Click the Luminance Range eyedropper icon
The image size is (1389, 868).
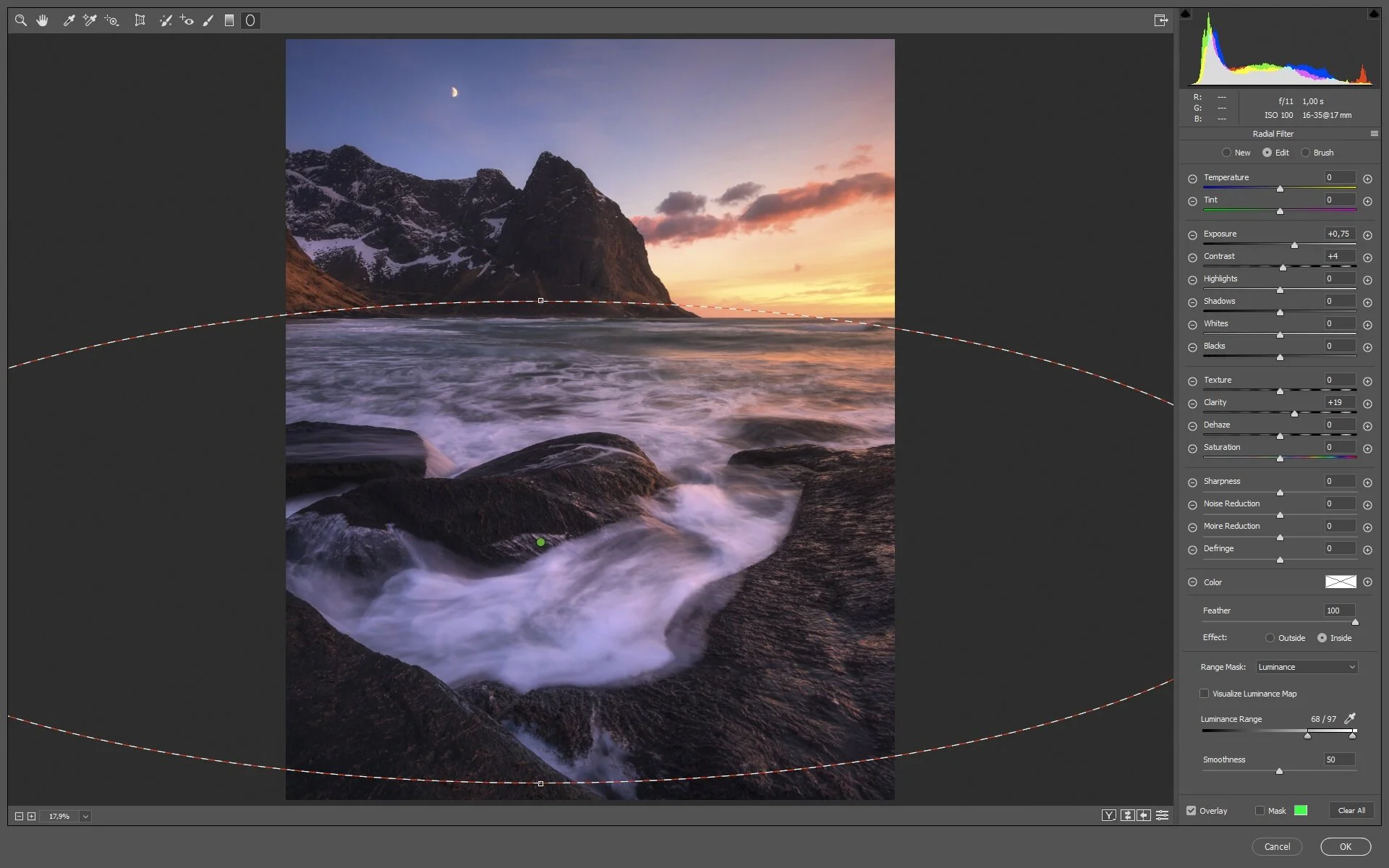pyautogui.click(x=1349, y=718)
